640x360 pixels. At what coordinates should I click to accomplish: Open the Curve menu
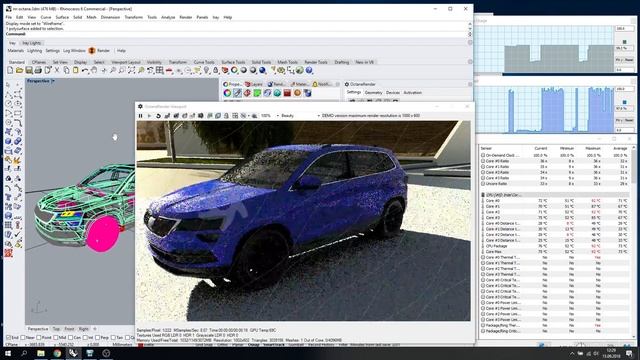46,18
